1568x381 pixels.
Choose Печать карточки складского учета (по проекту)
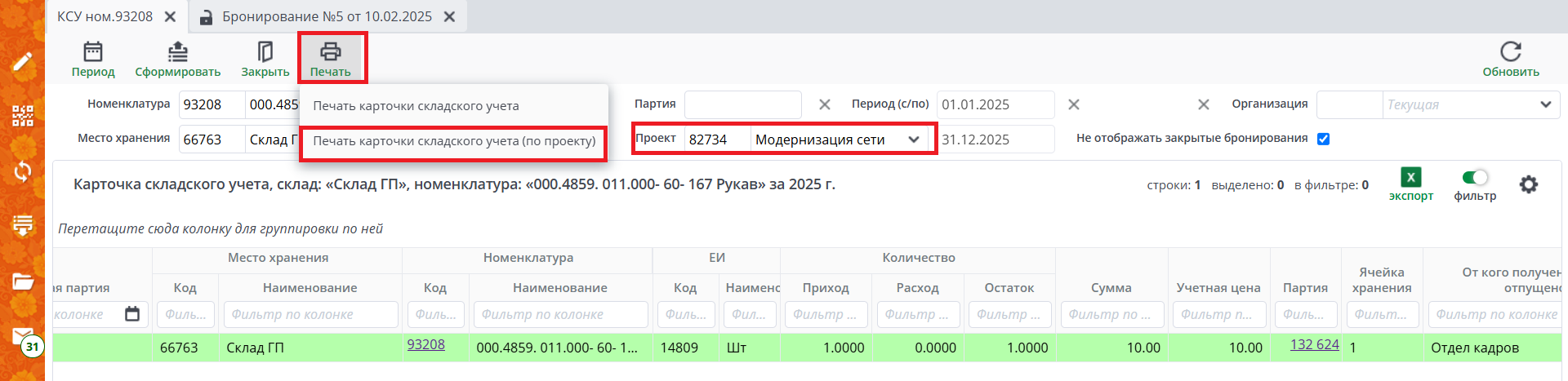pyautogui.click(x=454, y=141)
